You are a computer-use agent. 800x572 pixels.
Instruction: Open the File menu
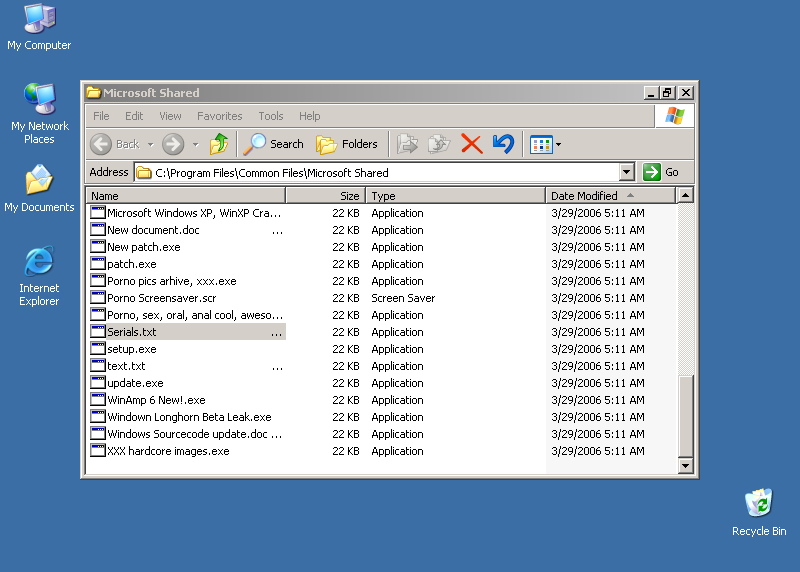pos(101,116)
